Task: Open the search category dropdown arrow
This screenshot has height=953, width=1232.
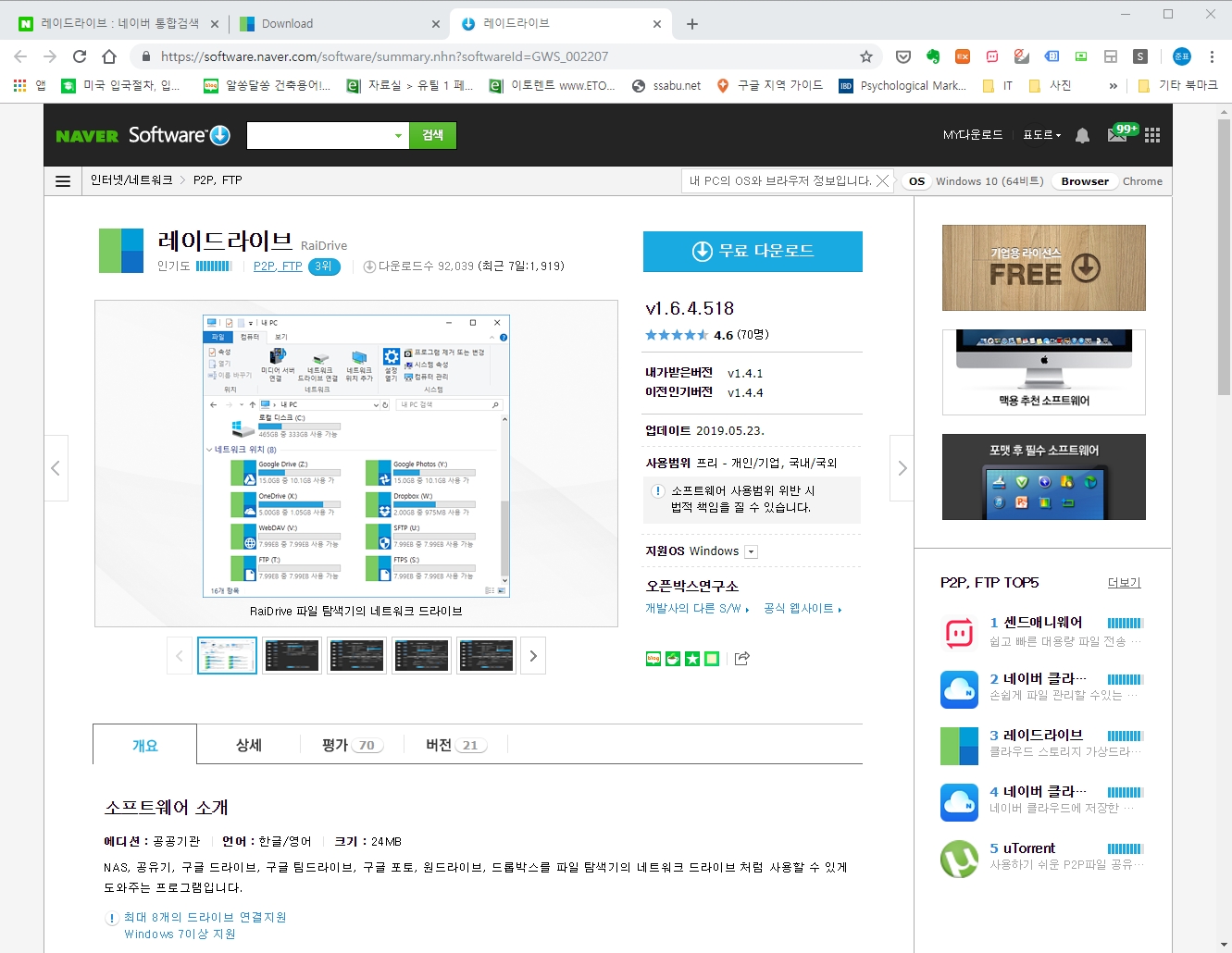Action: [x=398, y=136]
